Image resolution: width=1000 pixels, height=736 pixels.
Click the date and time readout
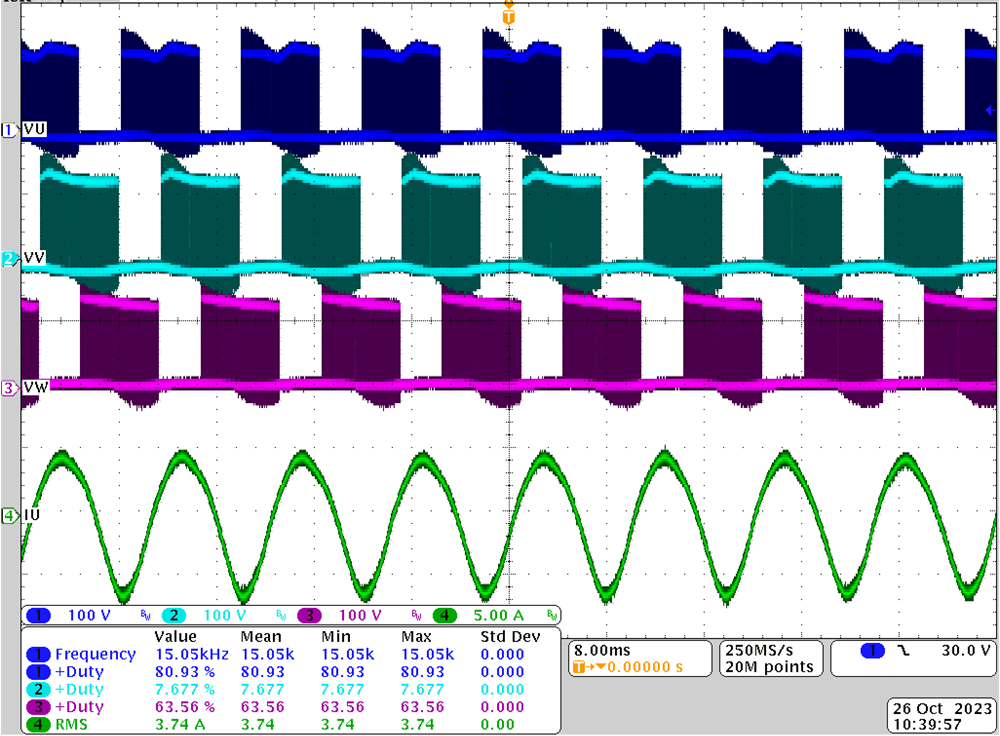coord(940,715)
